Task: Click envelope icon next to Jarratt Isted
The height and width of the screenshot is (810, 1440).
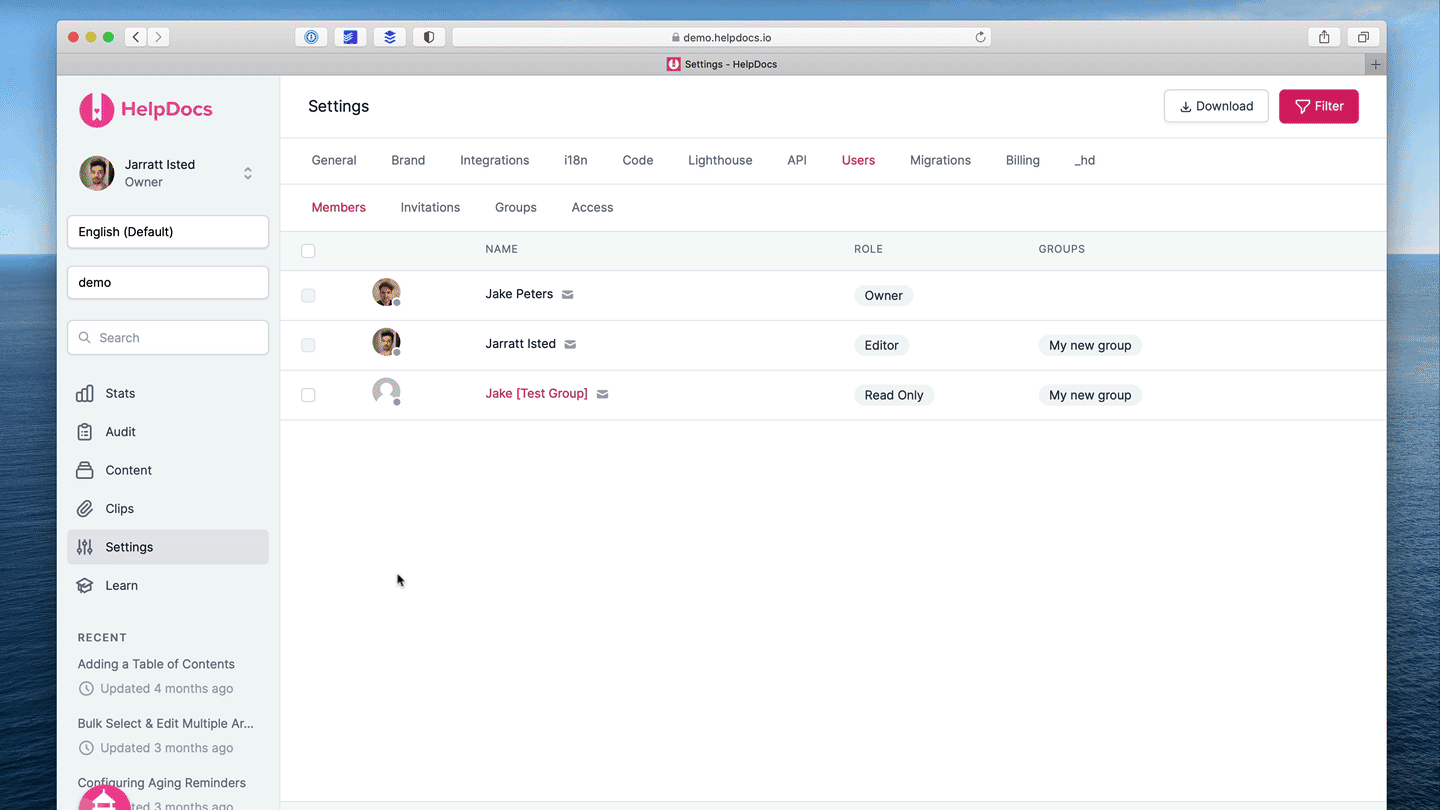Action: (570, 344)
